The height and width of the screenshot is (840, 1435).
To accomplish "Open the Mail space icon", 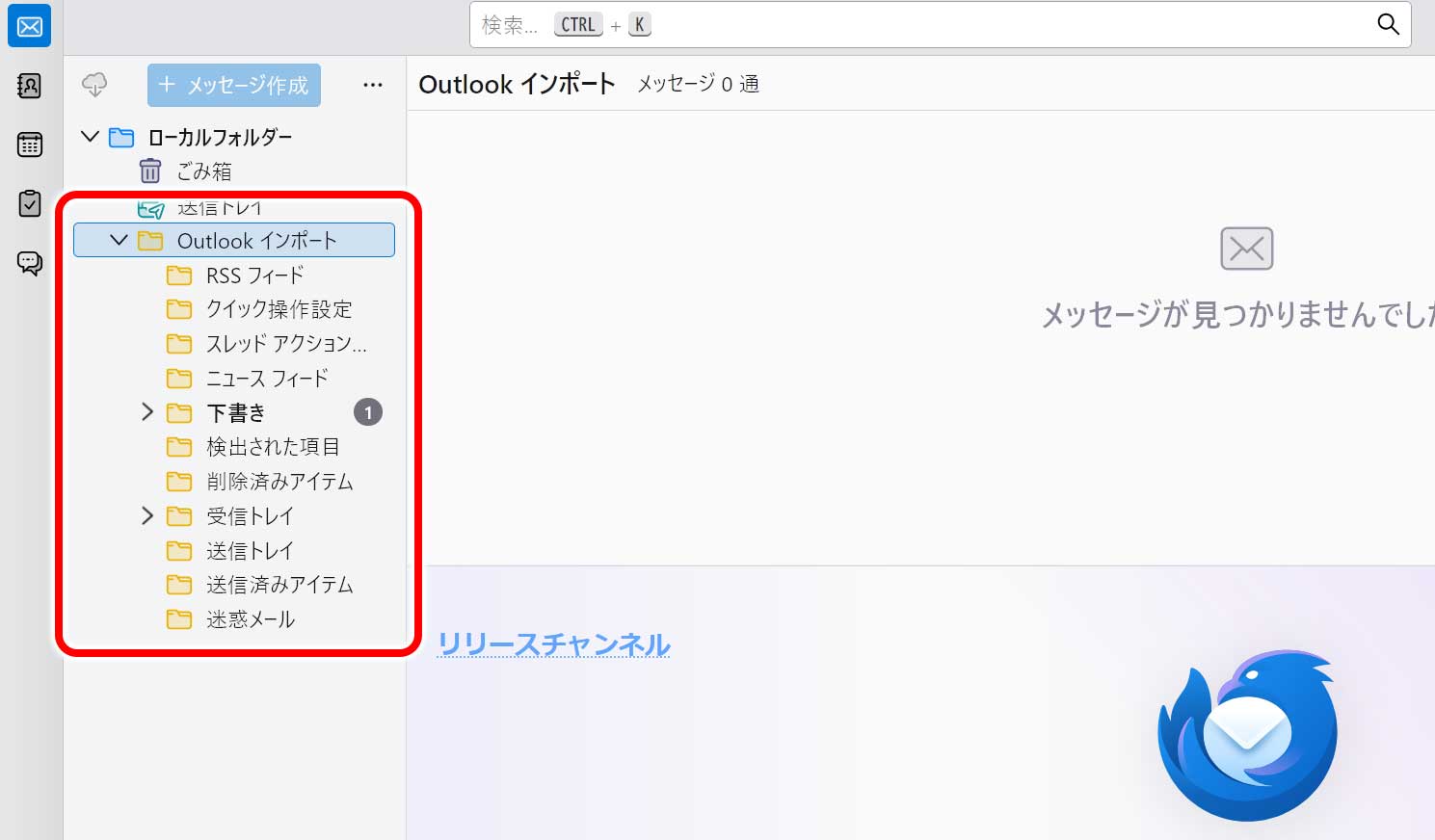I will (x=29, y=26).
